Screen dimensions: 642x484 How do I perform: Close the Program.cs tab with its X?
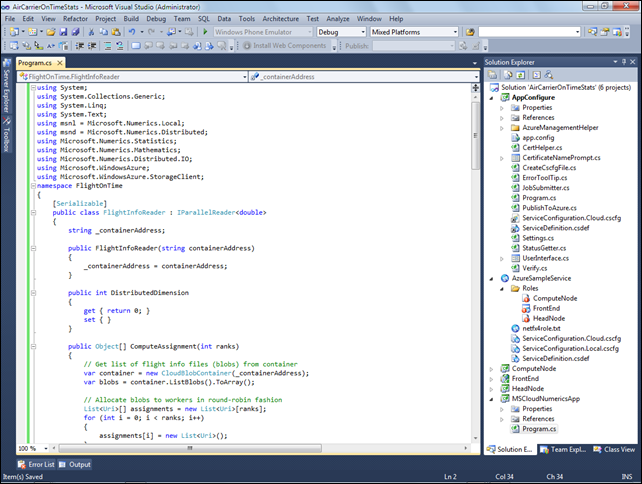click(x=60, y=63)
